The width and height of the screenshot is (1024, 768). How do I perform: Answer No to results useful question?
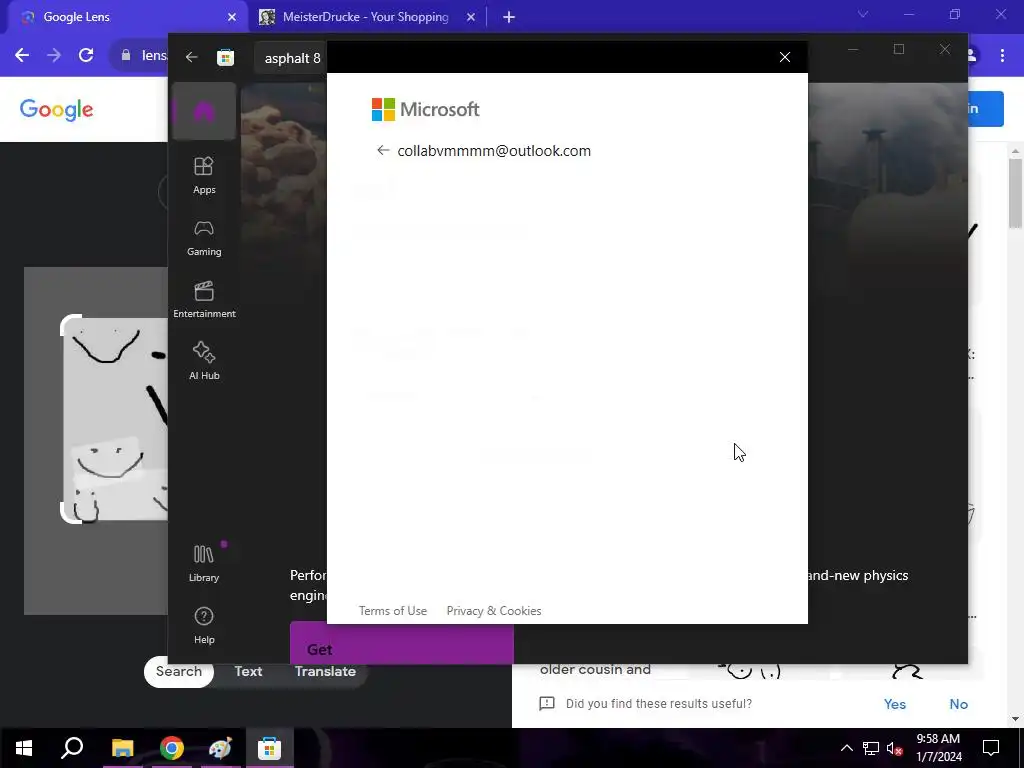tap(958, 704)
